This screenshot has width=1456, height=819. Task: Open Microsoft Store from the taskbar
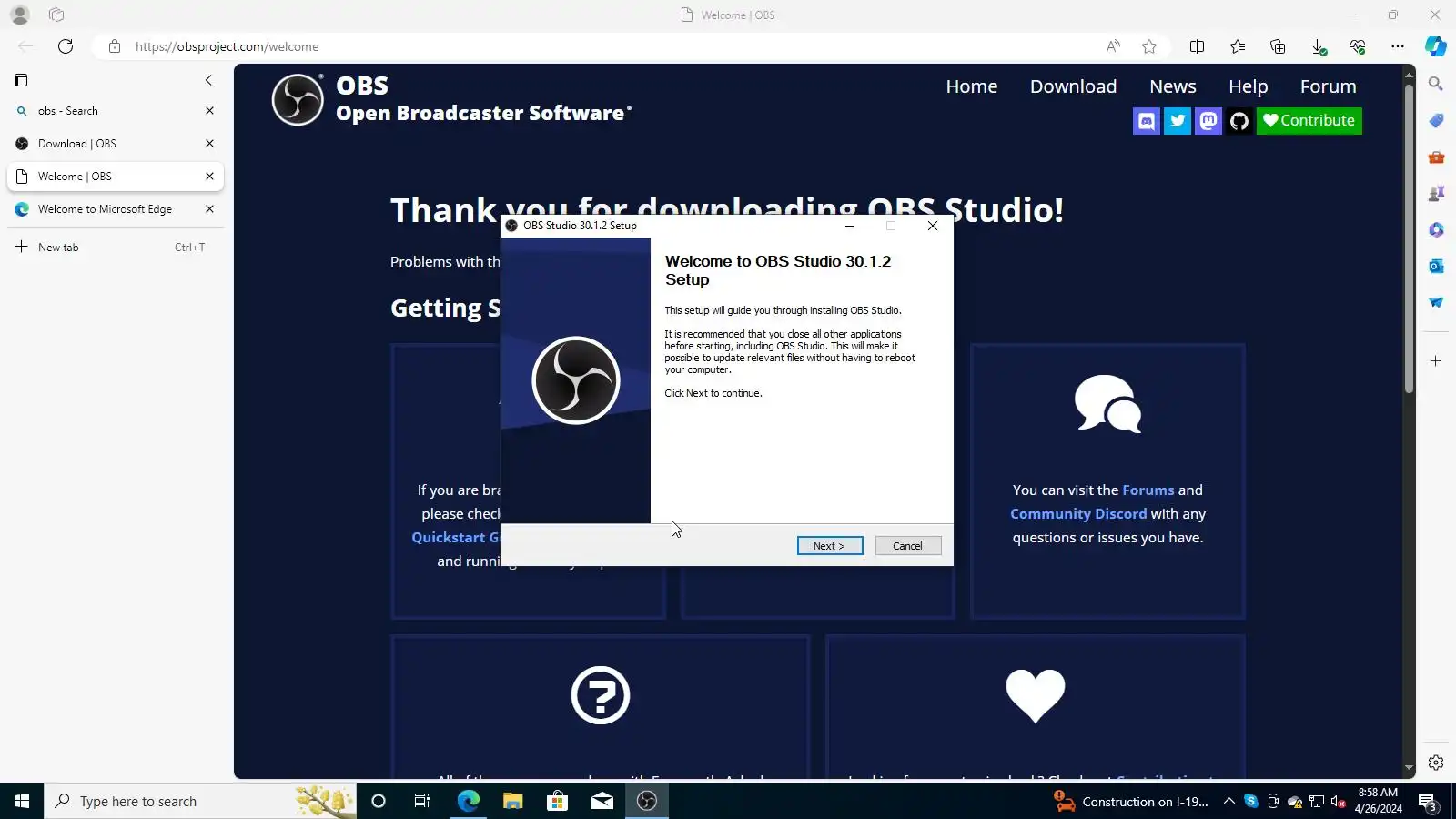coord(558,801)
